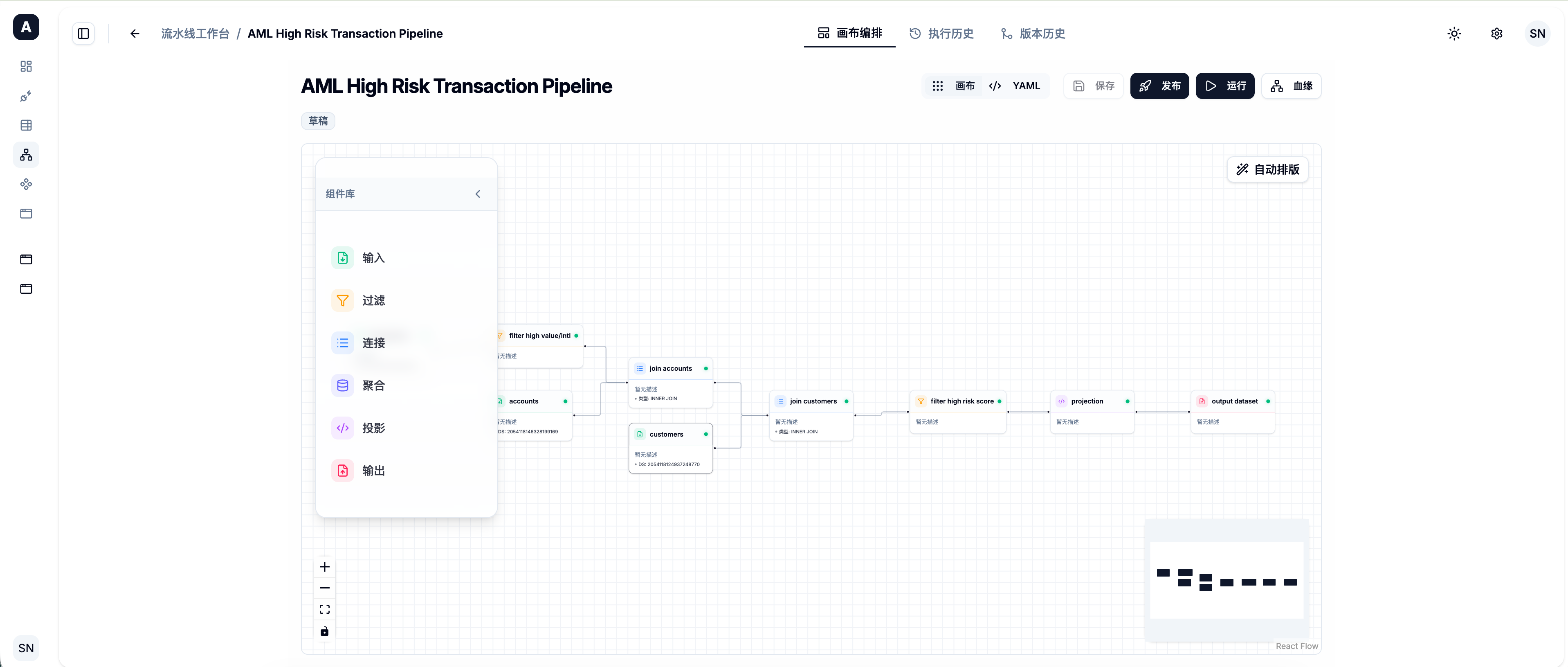Open the window icon below components icon
Image resolution: width=1568 pixels, height=667 pixels.
tap(26, 214)
